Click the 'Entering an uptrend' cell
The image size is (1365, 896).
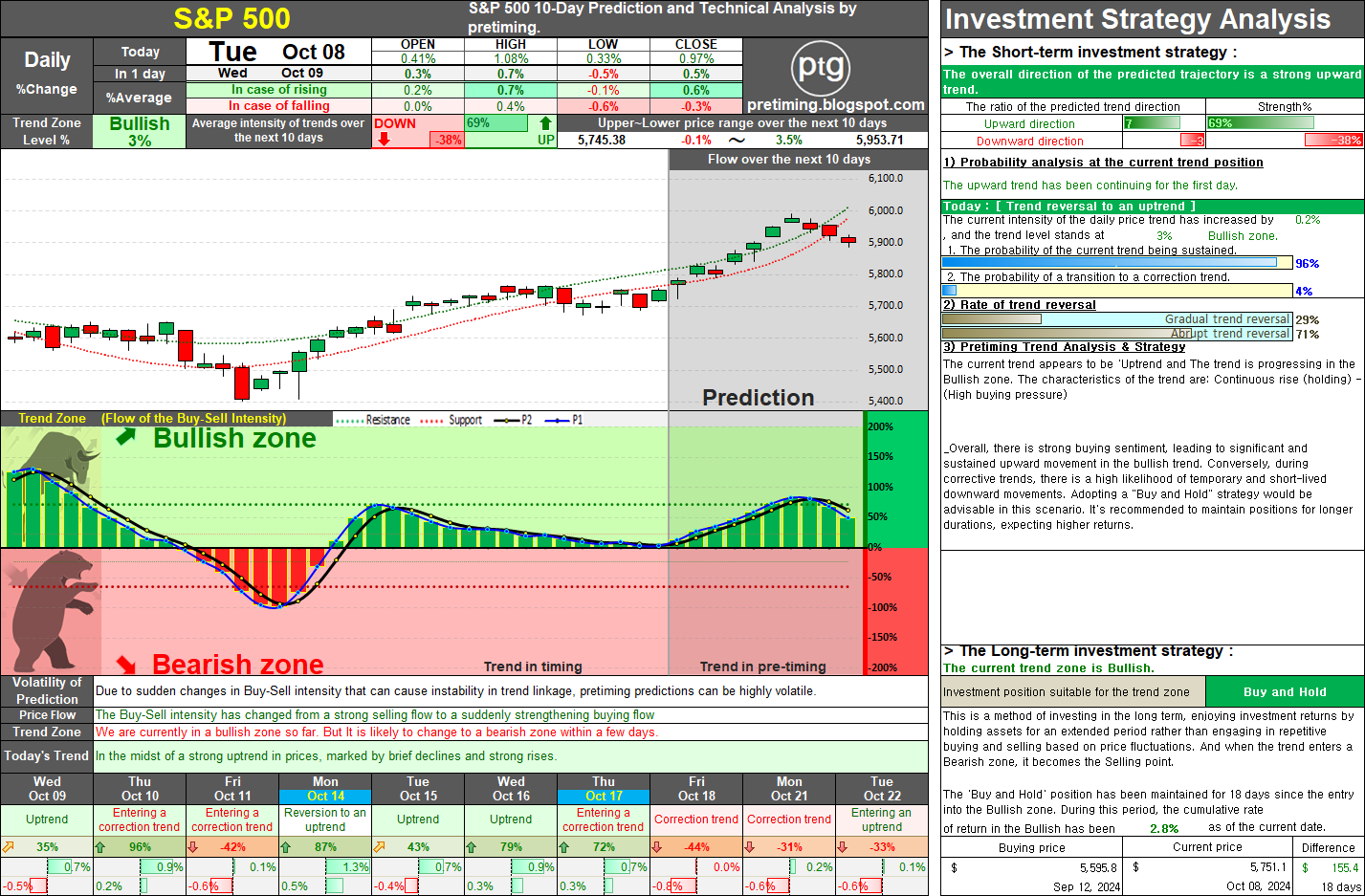(882, 820)
